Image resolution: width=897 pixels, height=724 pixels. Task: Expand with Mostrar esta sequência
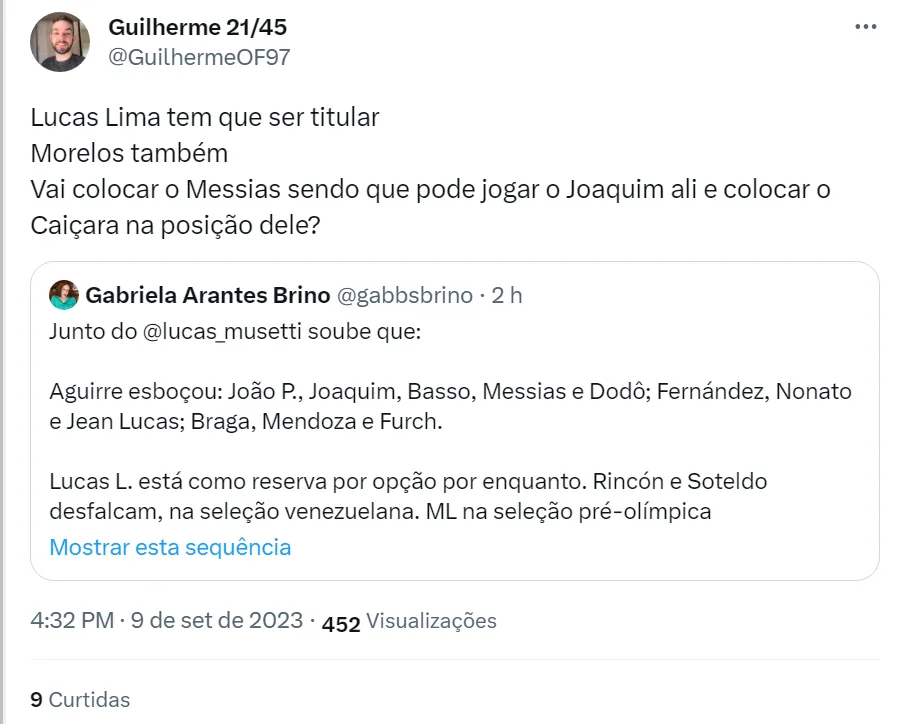170,547
